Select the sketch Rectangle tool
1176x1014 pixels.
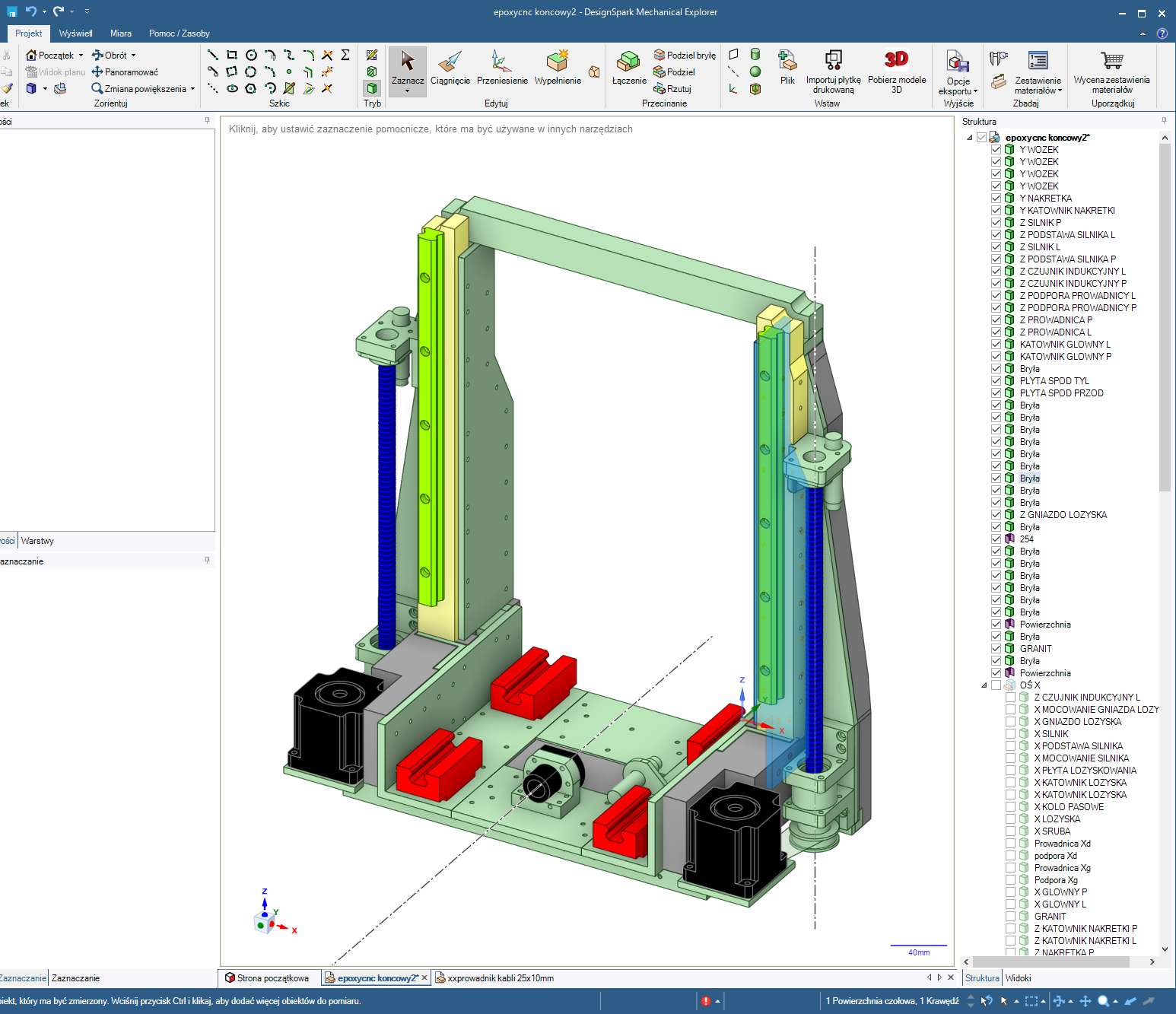click(232, 55)
